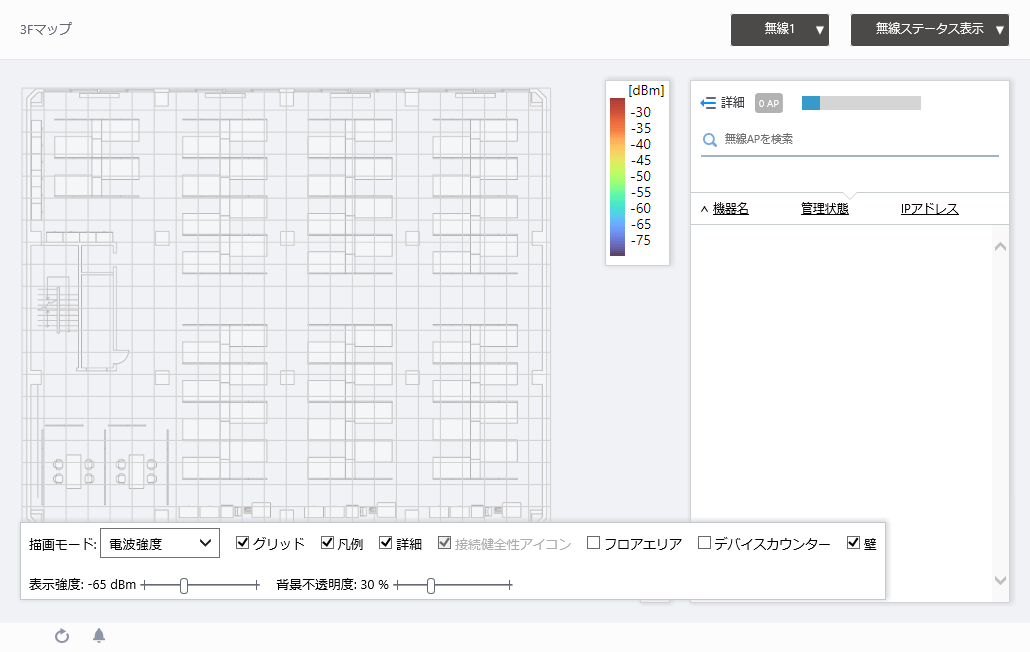Adjust the 背景不透明度 slider handle
The height and width of the screenshot is (652, 1030).
pos(431,586)
